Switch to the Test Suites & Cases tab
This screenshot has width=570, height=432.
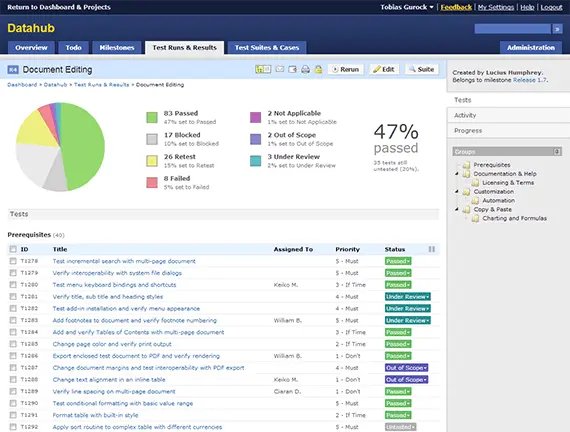[x=267, y=48]
